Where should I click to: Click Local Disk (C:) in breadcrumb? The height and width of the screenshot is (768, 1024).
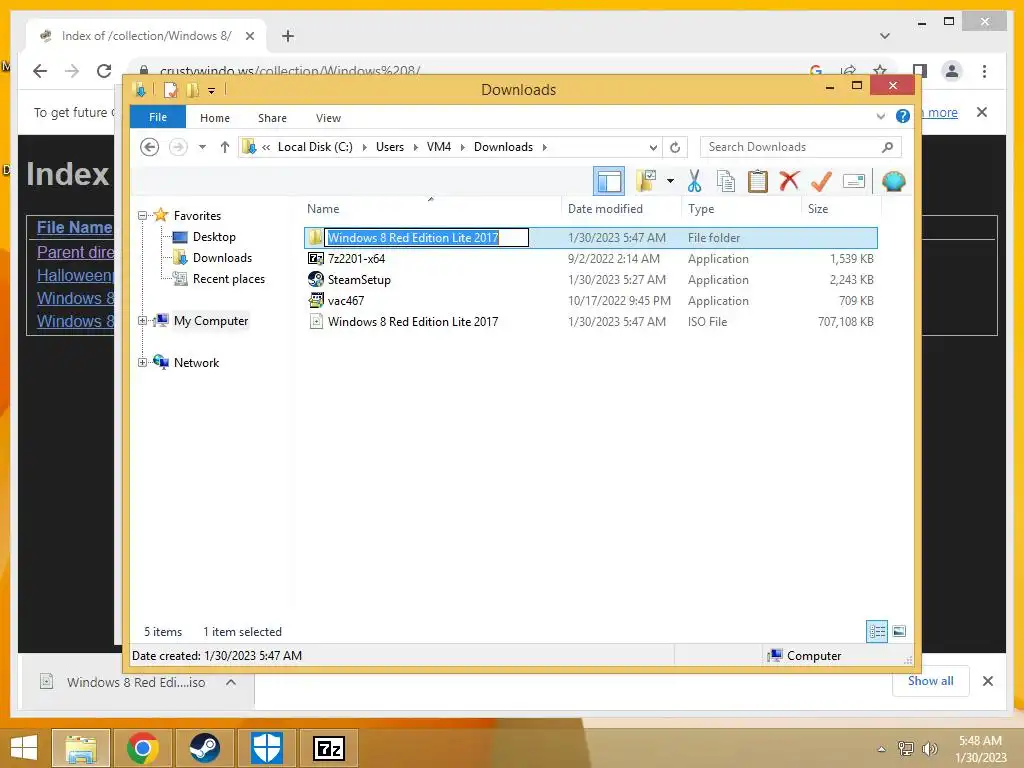[x=315, y=147]
